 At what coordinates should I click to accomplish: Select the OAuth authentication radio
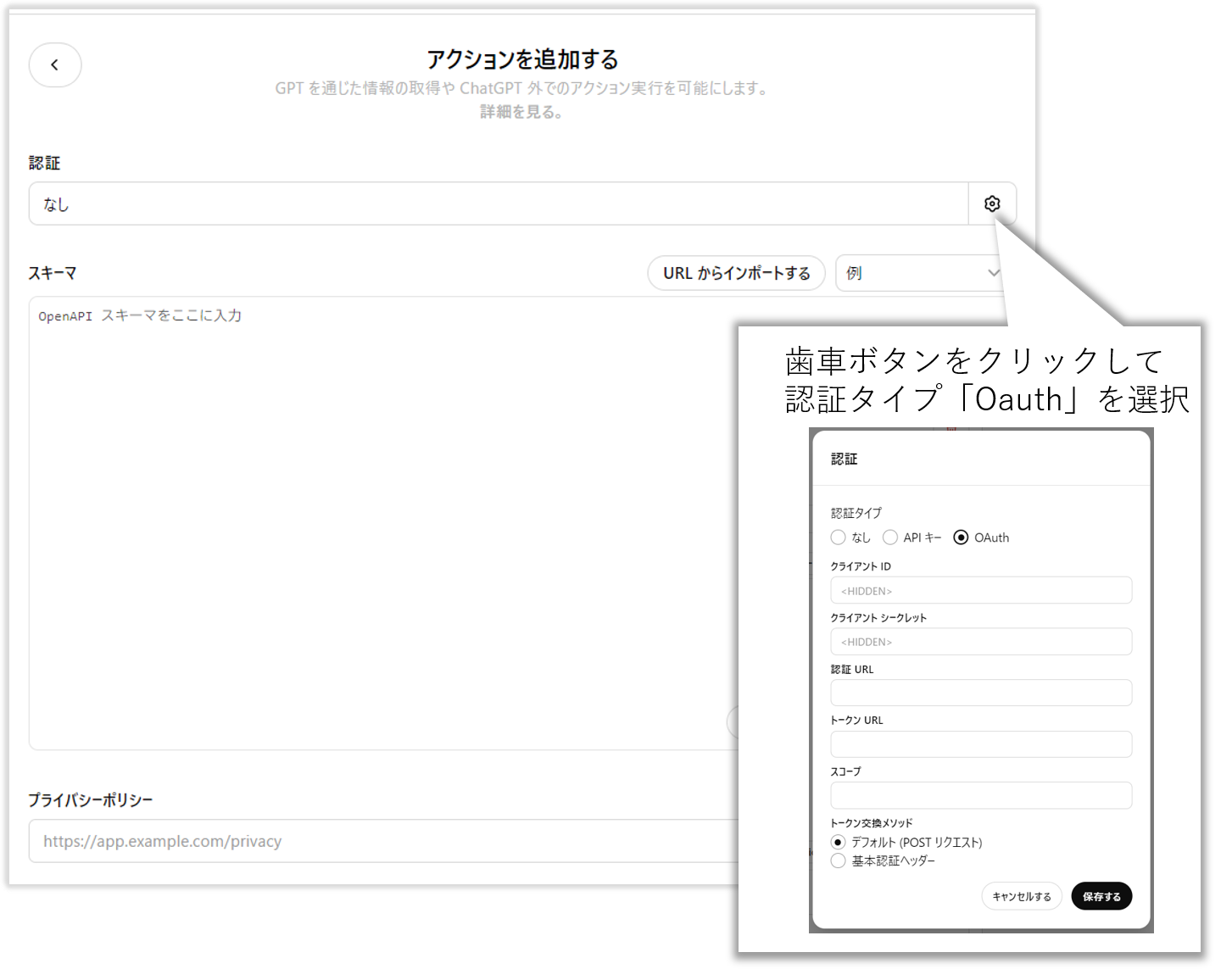961,537
